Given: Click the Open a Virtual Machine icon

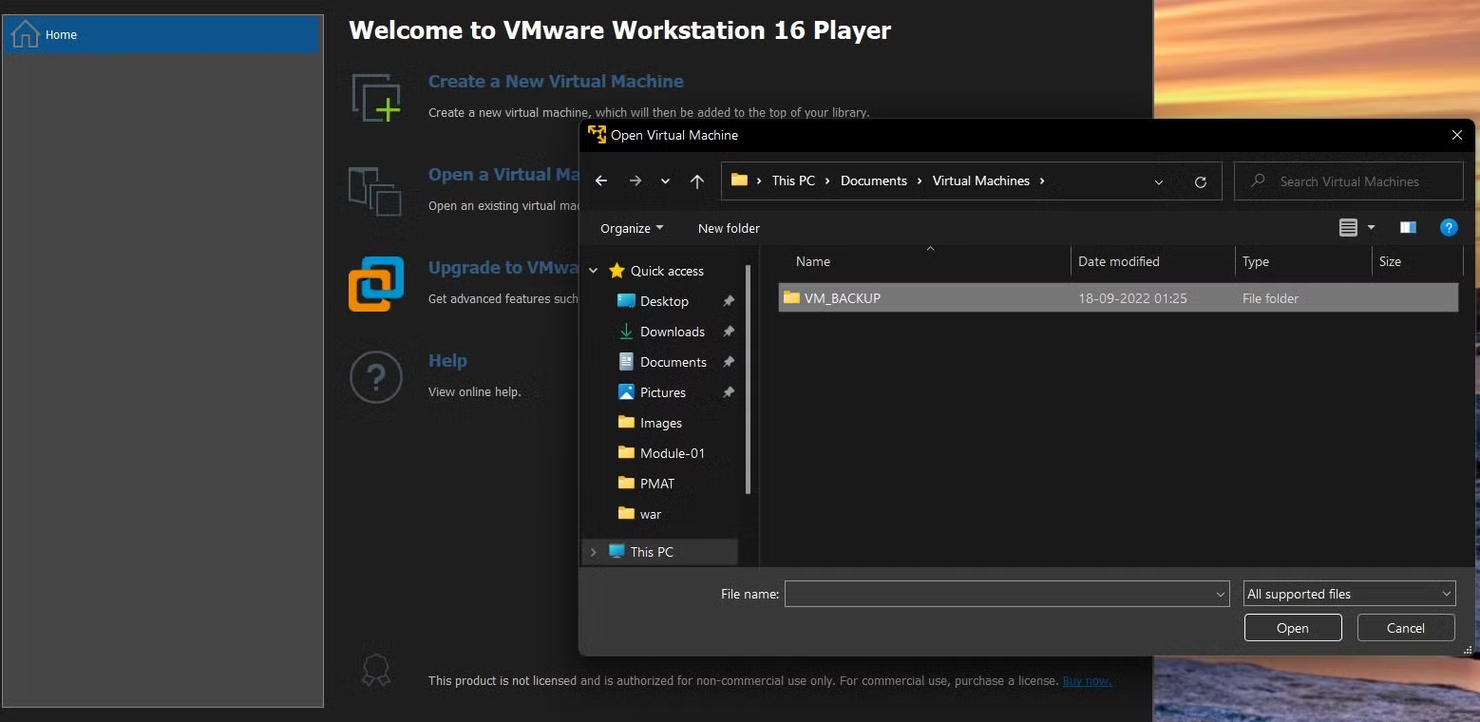Looking at the screenshot, I should pos(375,190).
